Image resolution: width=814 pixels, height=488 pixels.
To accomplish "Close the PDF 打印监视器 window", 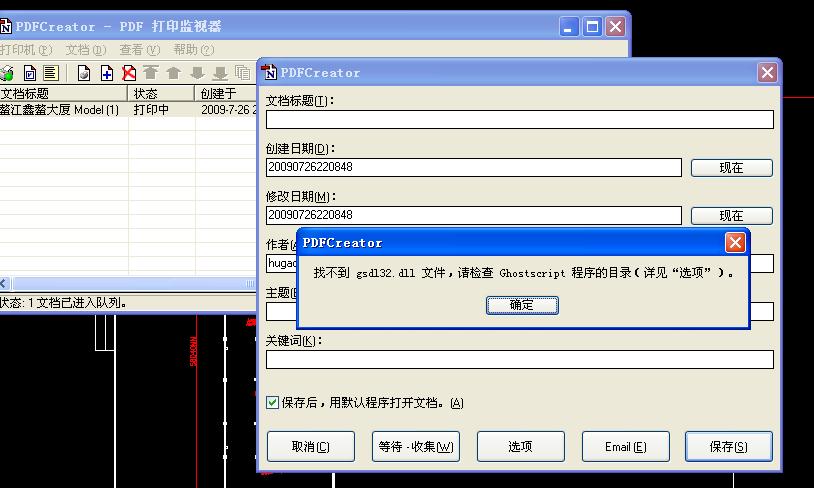I will [616, 26].
